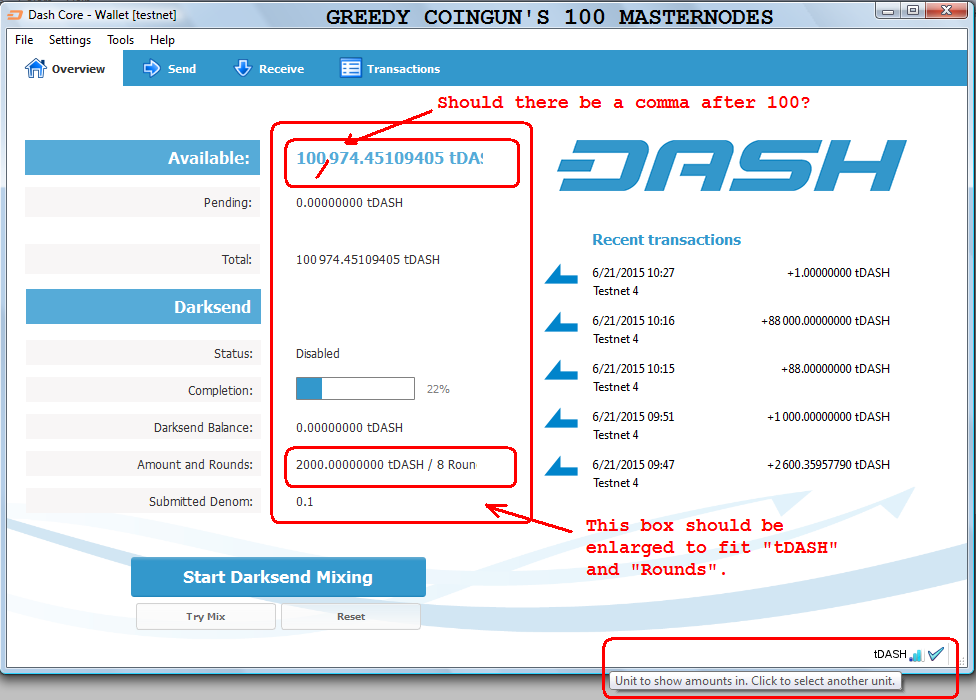Switch to the Send tab
This screenshot has width=976, height=700.
[x=169, y=68]
